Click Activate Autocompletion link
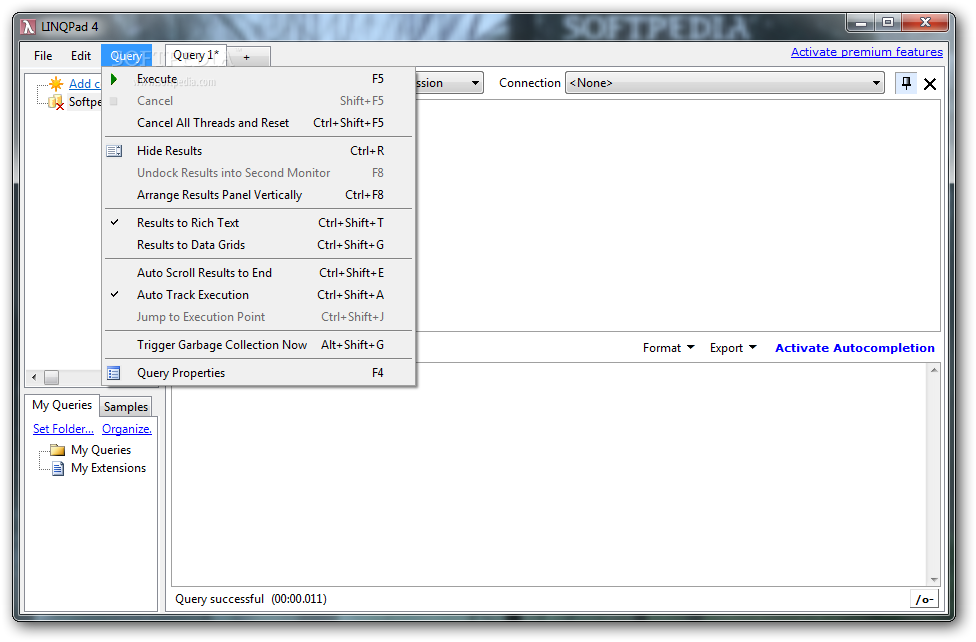976x642 pixels. [855, 348]
